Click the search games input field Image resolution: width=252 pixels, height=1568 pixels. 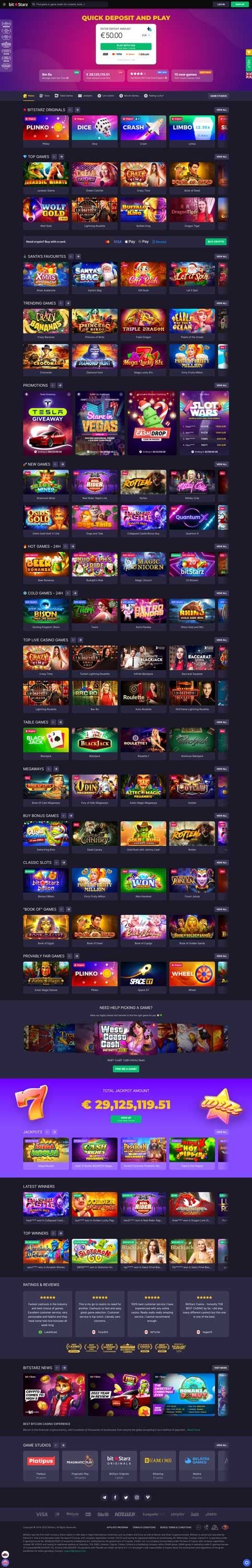pyautogui.click(x=70, y=4)
